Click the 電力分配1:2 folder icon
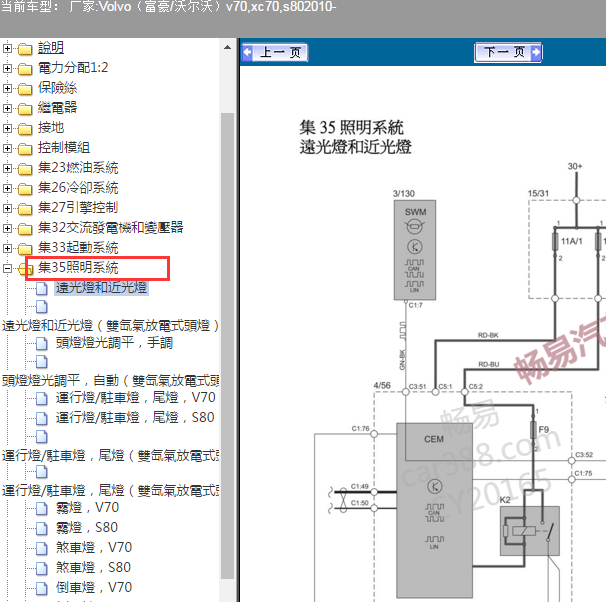606x602 pixels. click(x=25, y=69)
